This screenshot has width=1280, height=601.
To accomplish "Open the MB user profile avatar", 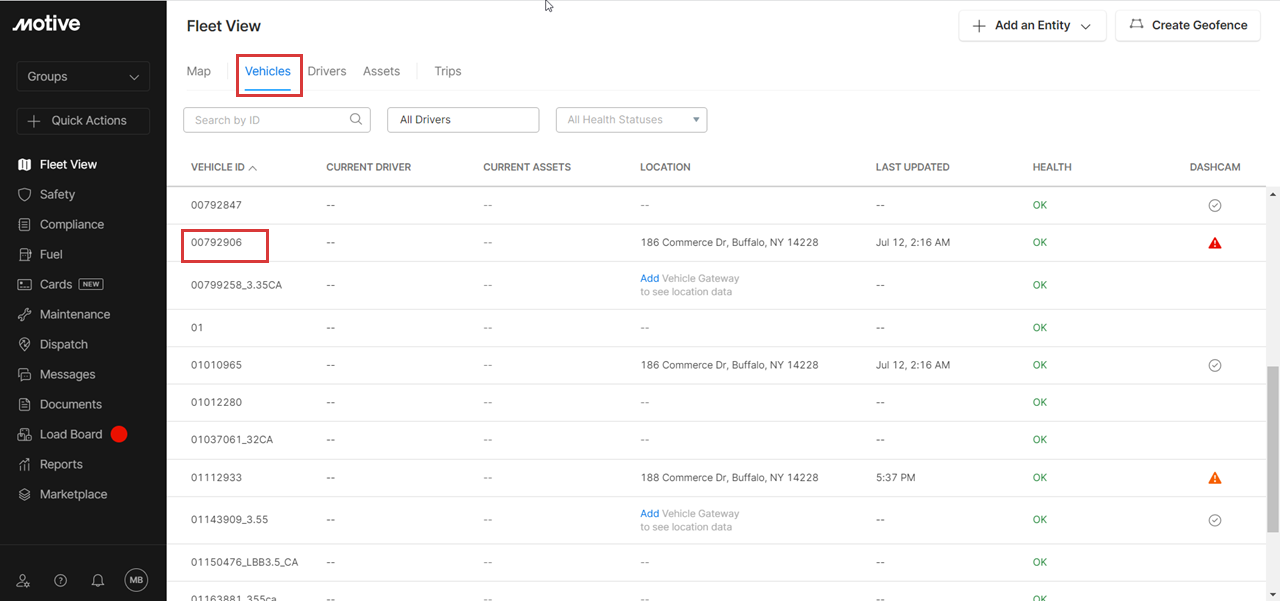I will (x=136, y=580).
